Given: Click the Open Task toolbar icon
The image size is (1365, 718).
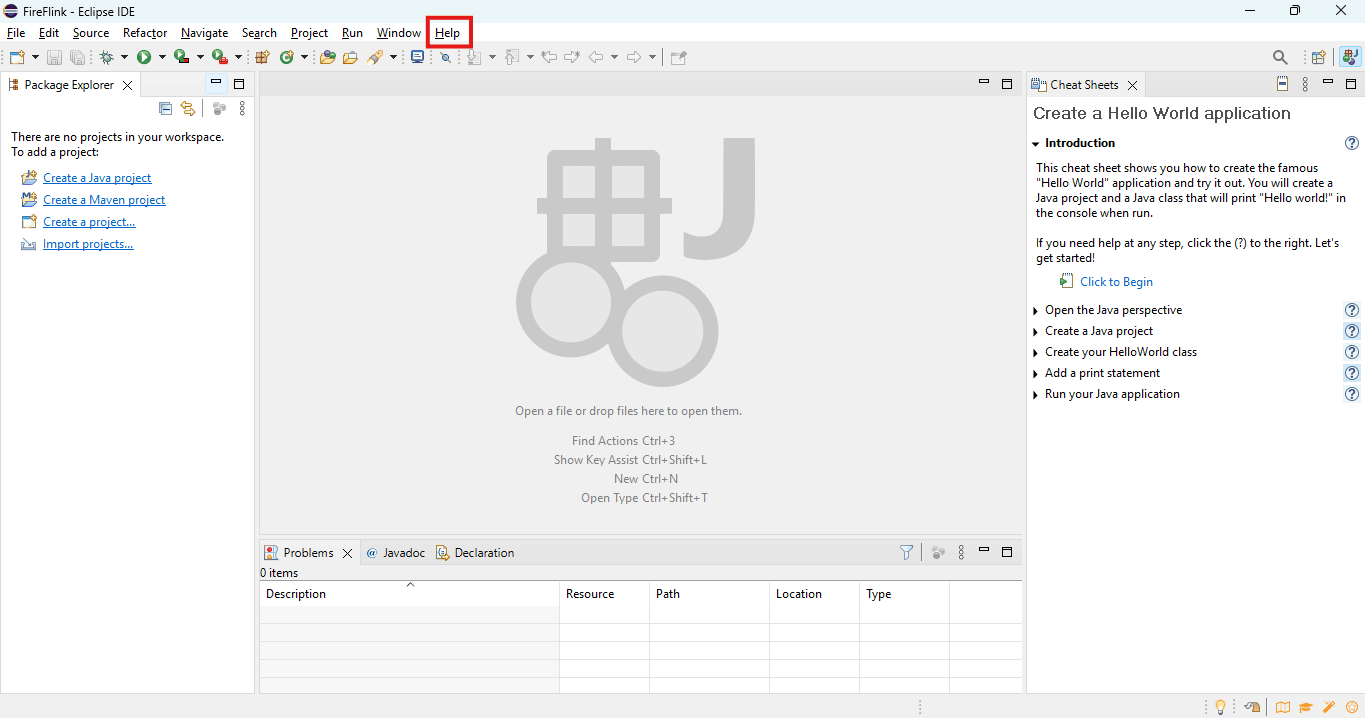Looking at the screenshot, I should click(x=350, y=58).
